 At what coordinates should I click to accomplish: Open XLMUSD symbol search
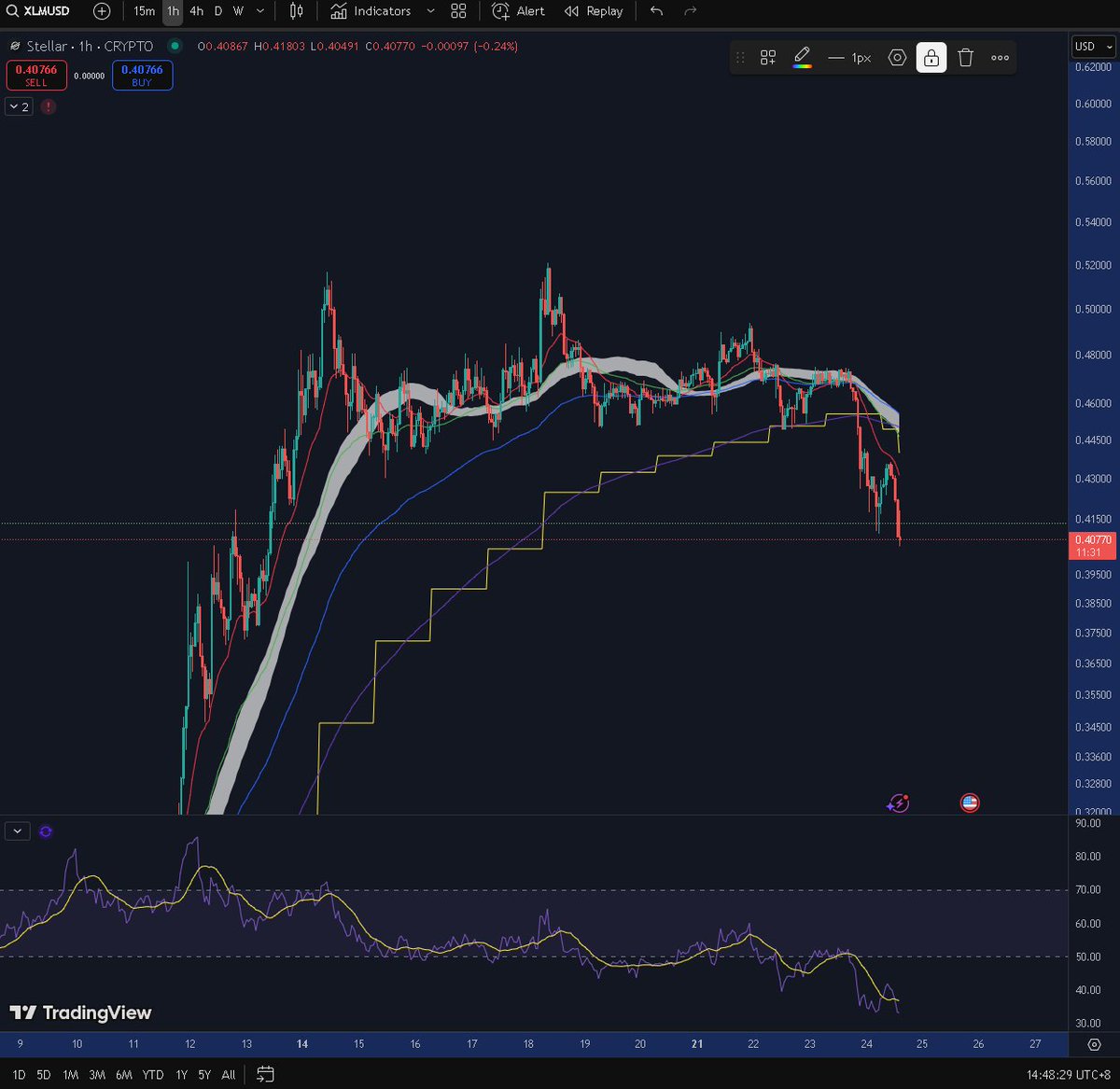37,11
